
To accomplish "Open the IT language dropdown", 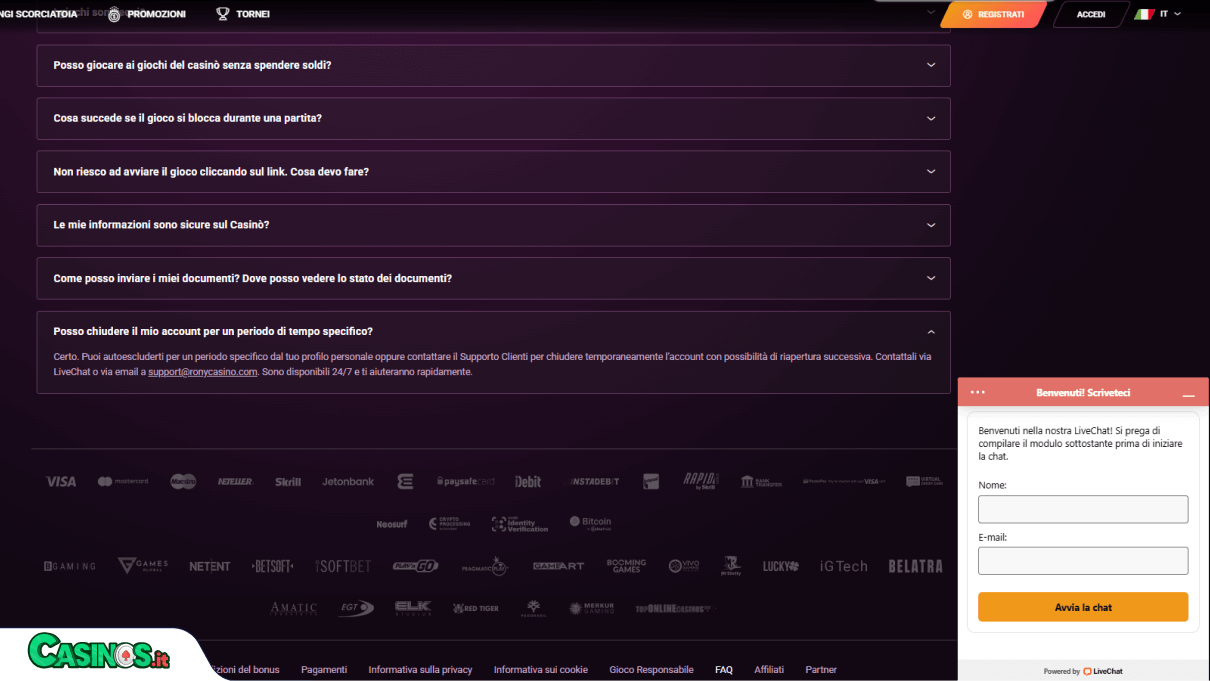I will [x=1158, y=14].
